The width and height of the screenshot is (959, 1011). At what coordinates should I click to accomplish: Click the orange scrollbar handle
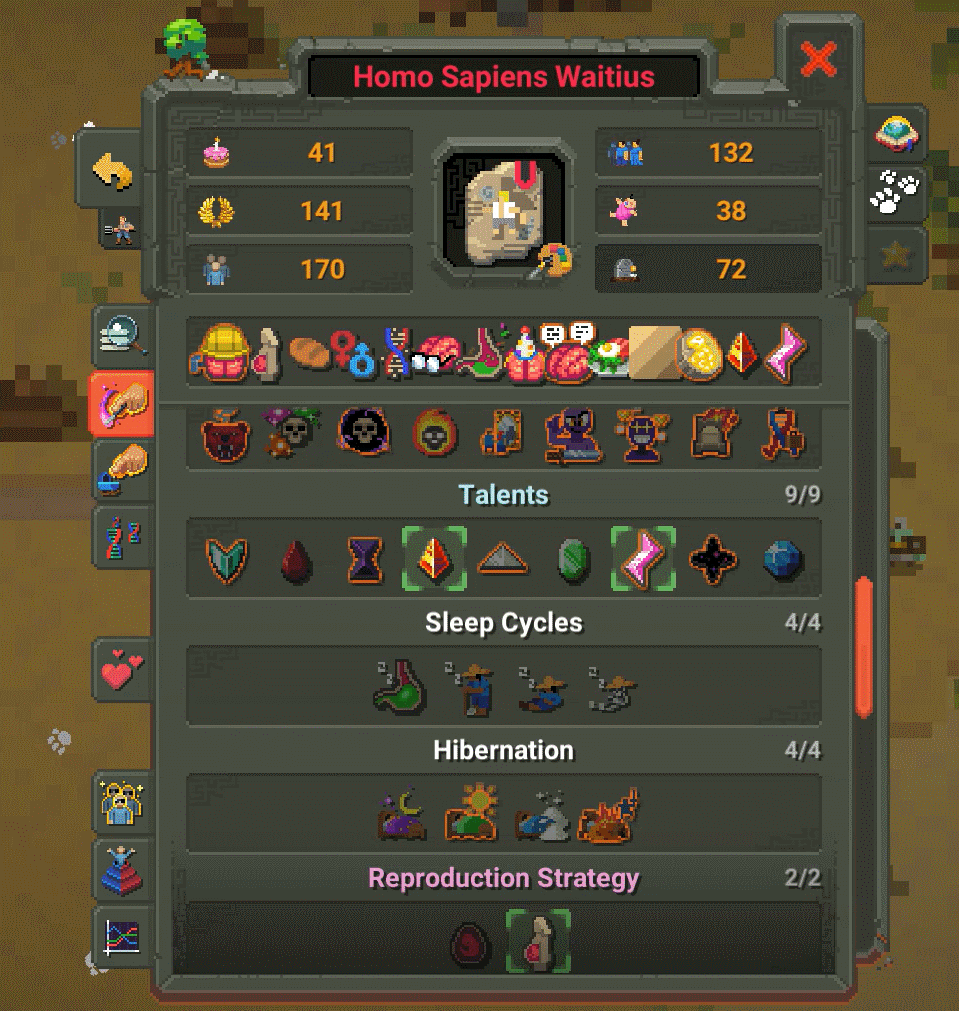click(864, 647)
